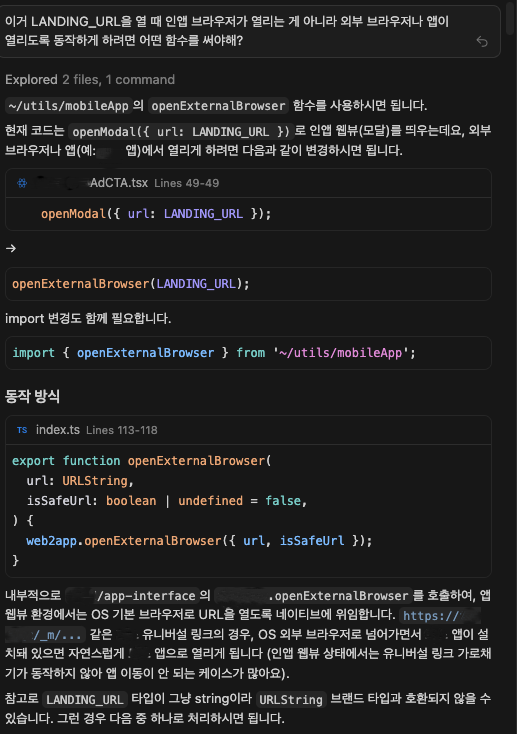Click the URLString inline code chip
Screen dimensions: 517x734
[x=291, y=699]
